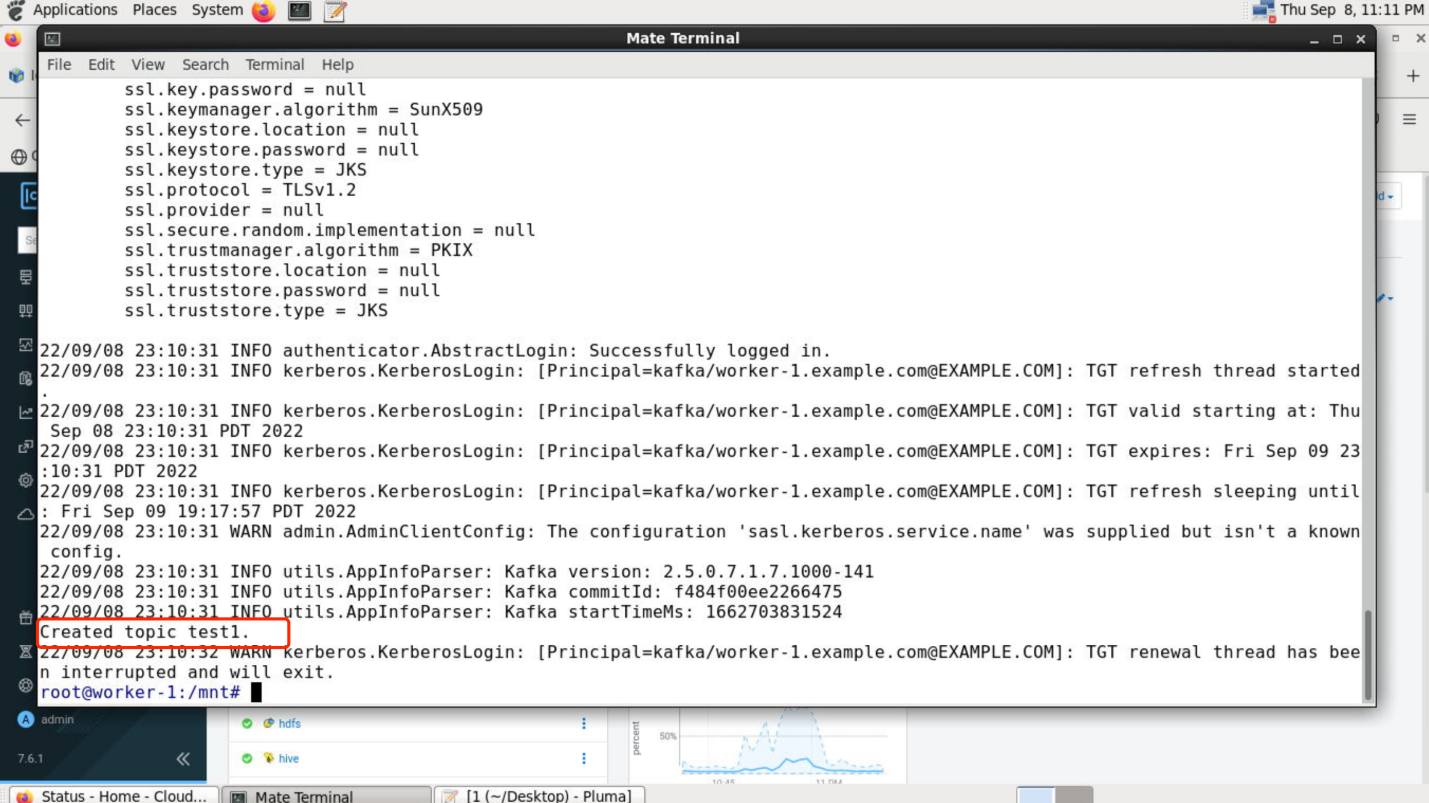The image size is (1429, 803).
Task: Click the Firefox back arrow button
Action: click(22, 120)
